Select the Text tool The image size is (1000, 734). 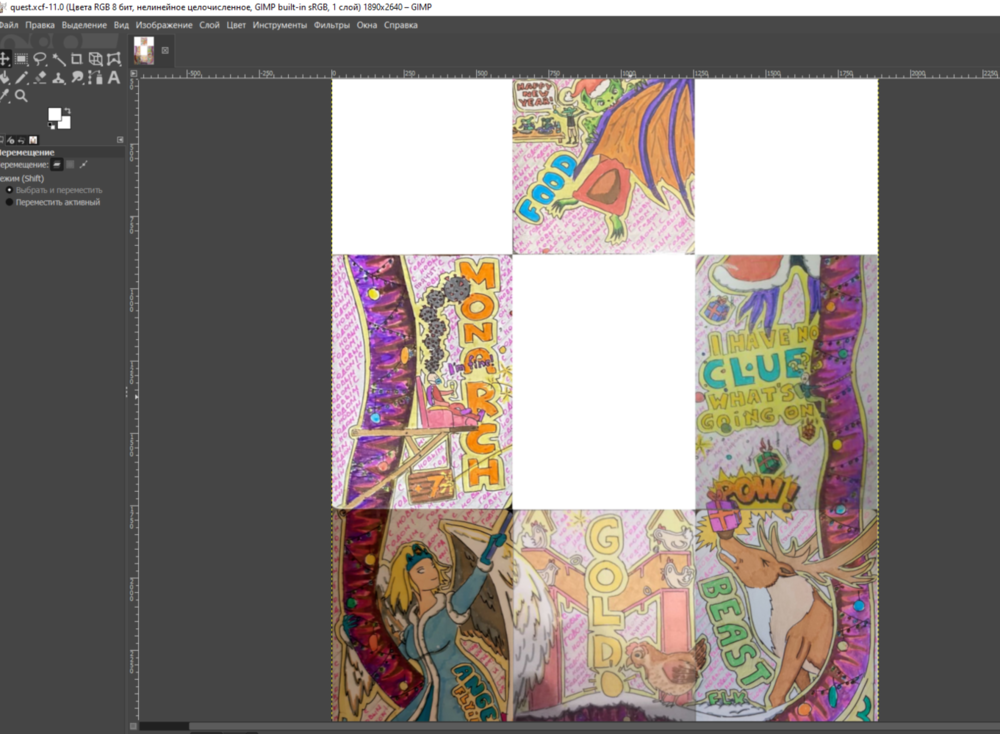tap(114, 78)
